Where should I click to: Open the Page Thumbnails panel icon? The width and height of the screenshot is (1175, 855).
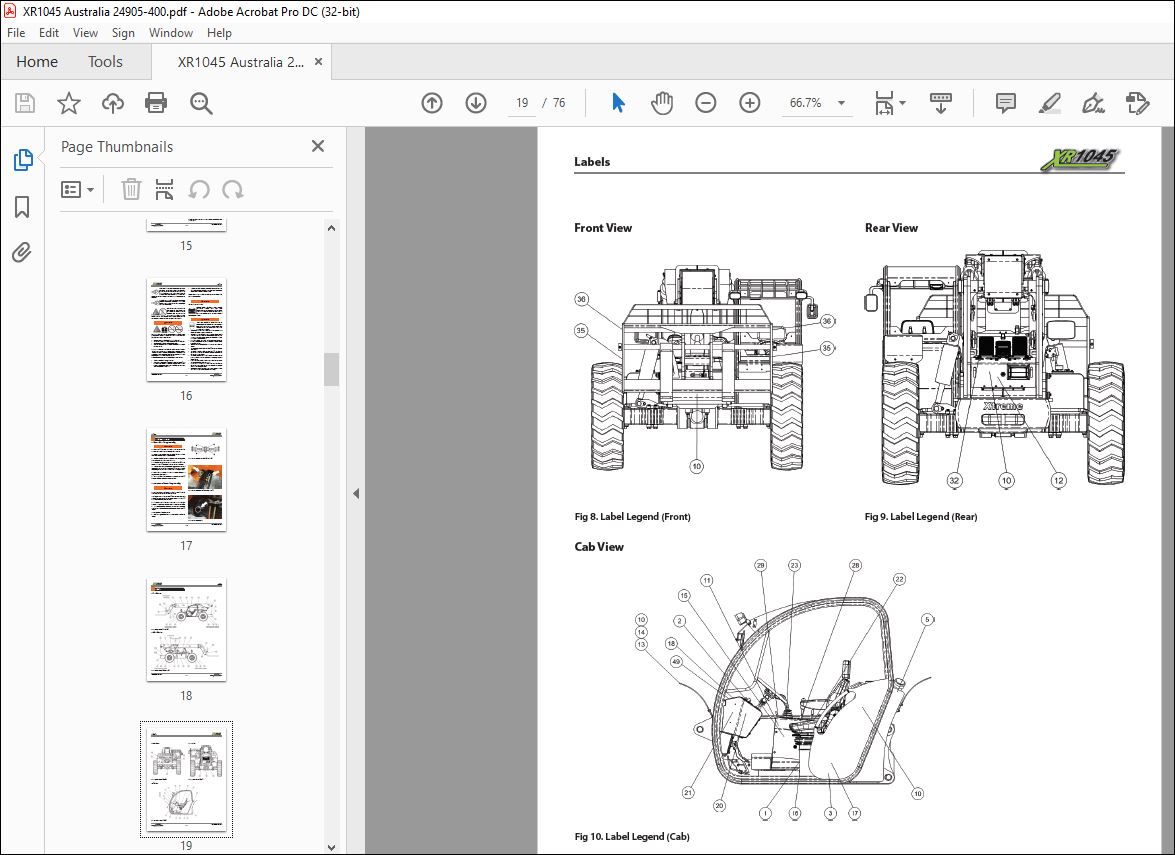(x=22, y=160)
